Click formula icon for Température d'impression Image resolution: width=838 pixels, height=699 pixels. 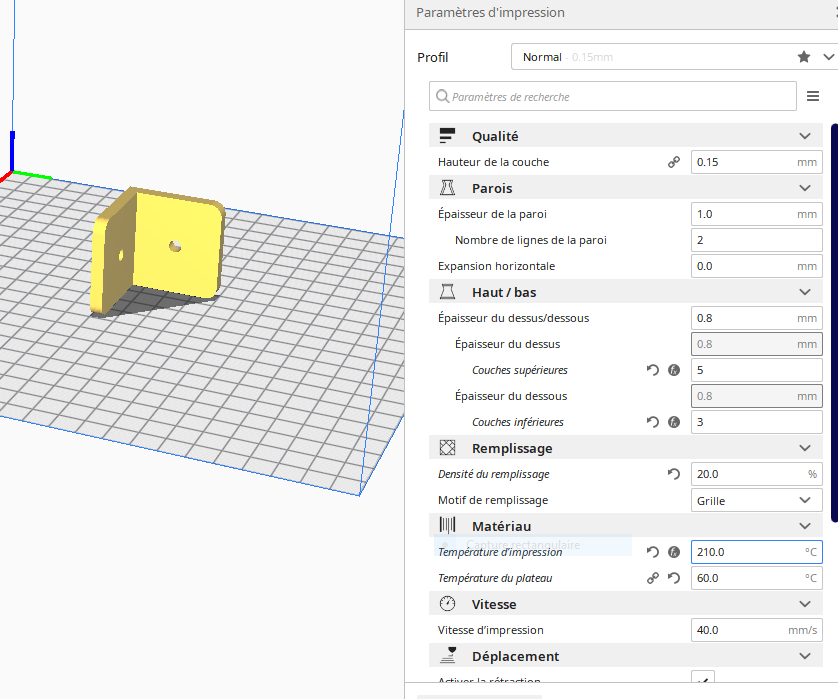[x=674, y=552]
